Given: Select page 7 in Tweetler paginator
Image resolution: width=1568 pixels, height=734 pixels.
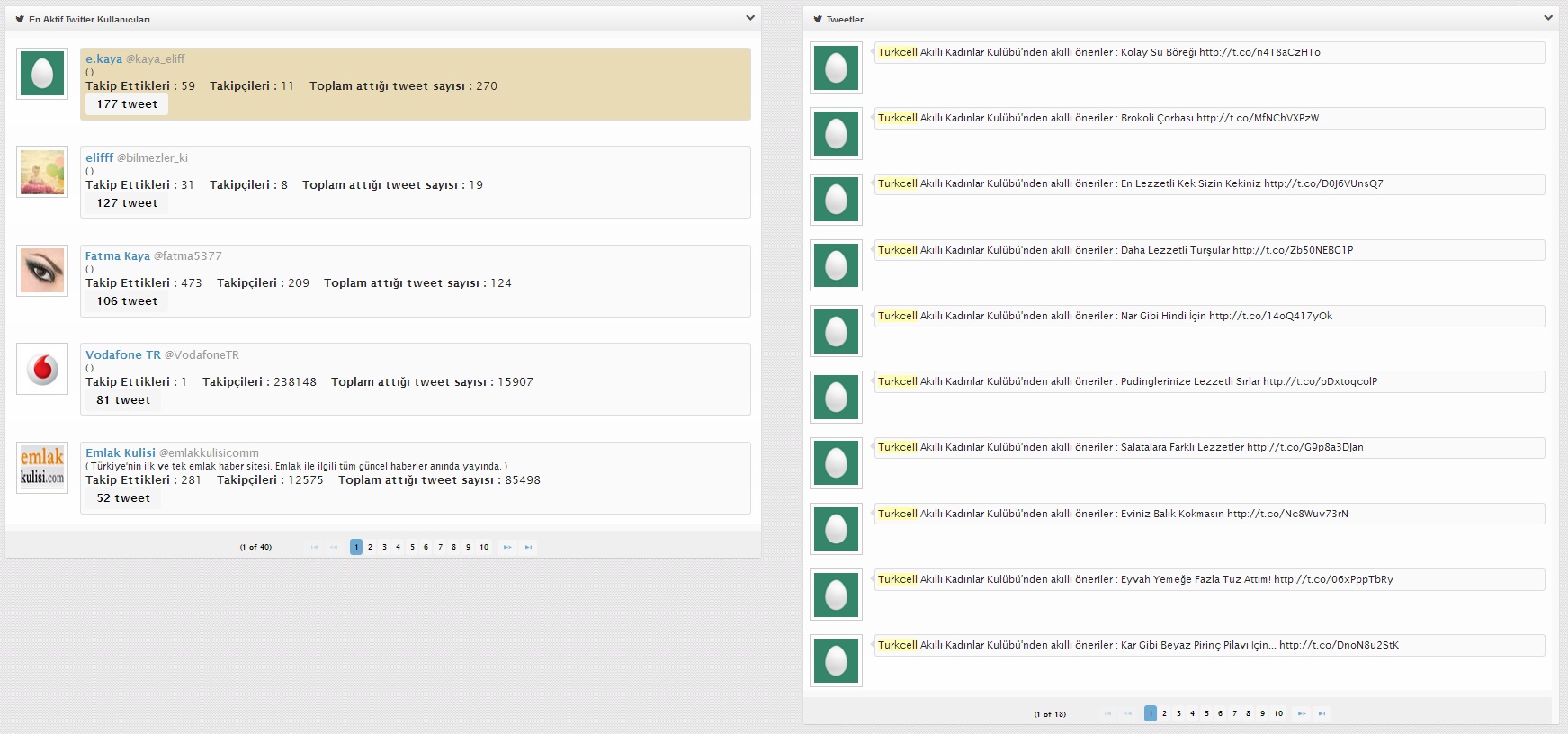Looking at the screenshot, I should click(x=1234, y=713).
